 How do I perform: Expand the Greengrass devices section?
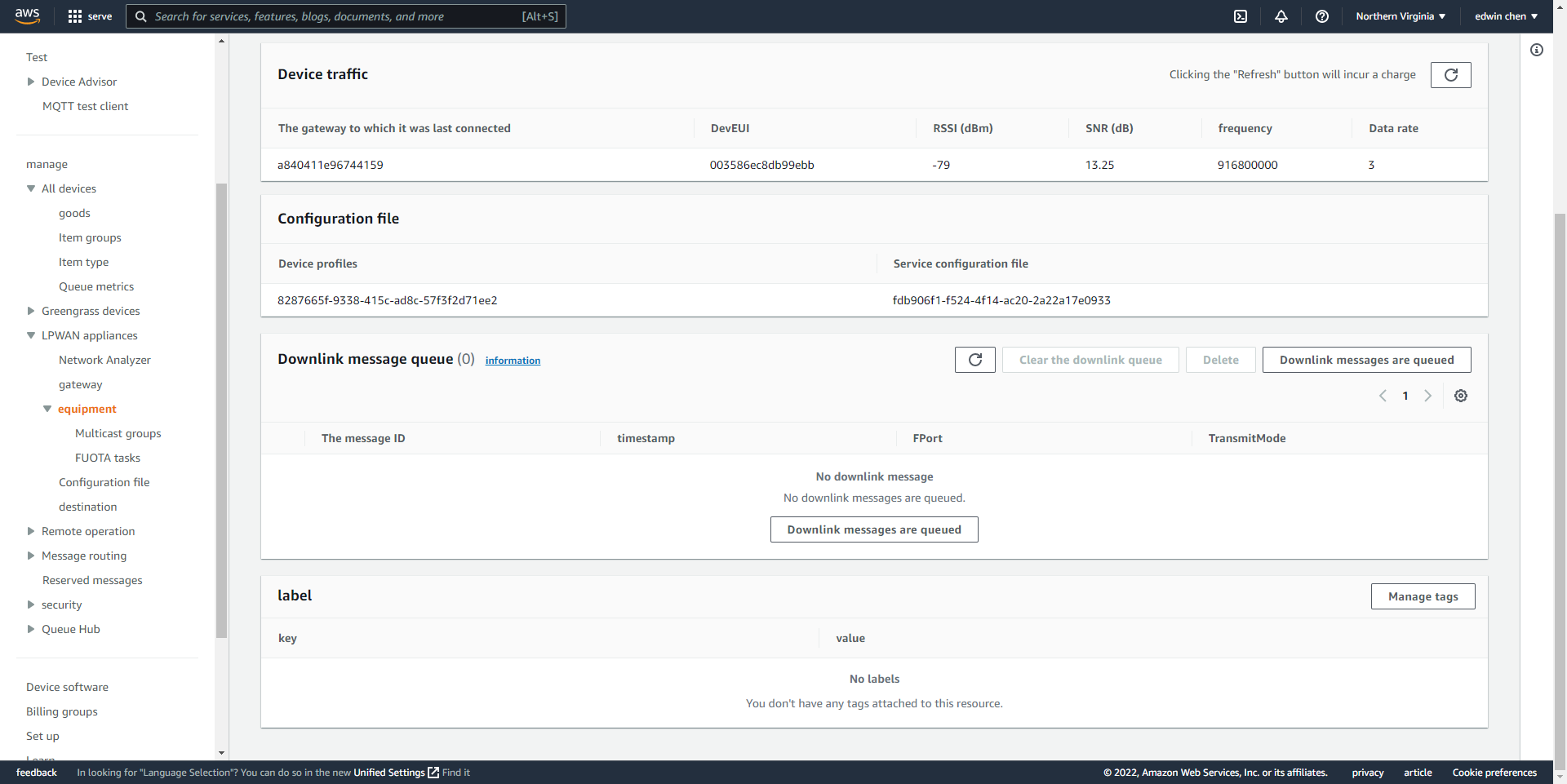coord(31,311)
